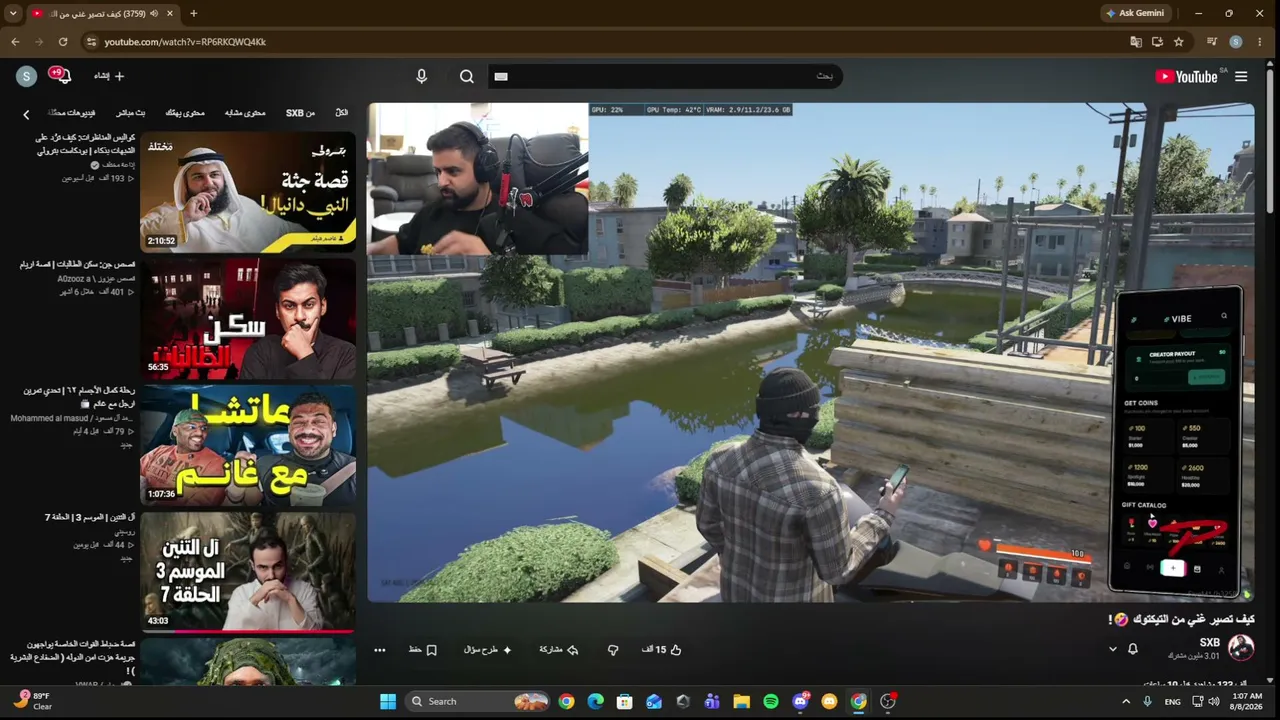Open the video title آل التنين | الموسم 3

[x=90, y=517]
